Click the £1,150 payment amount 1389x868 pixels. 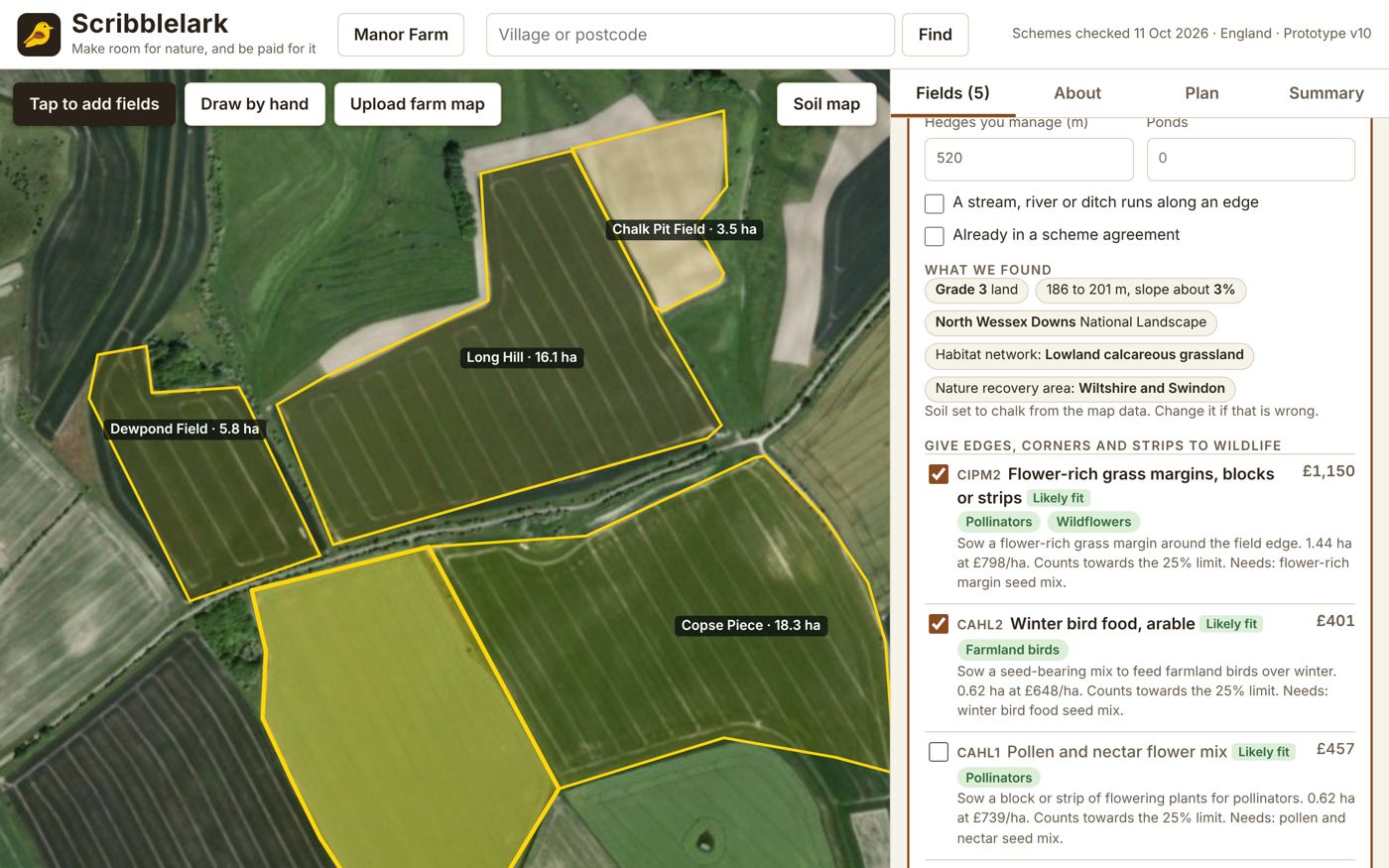pyautogui.click(x=1328, y=471)
